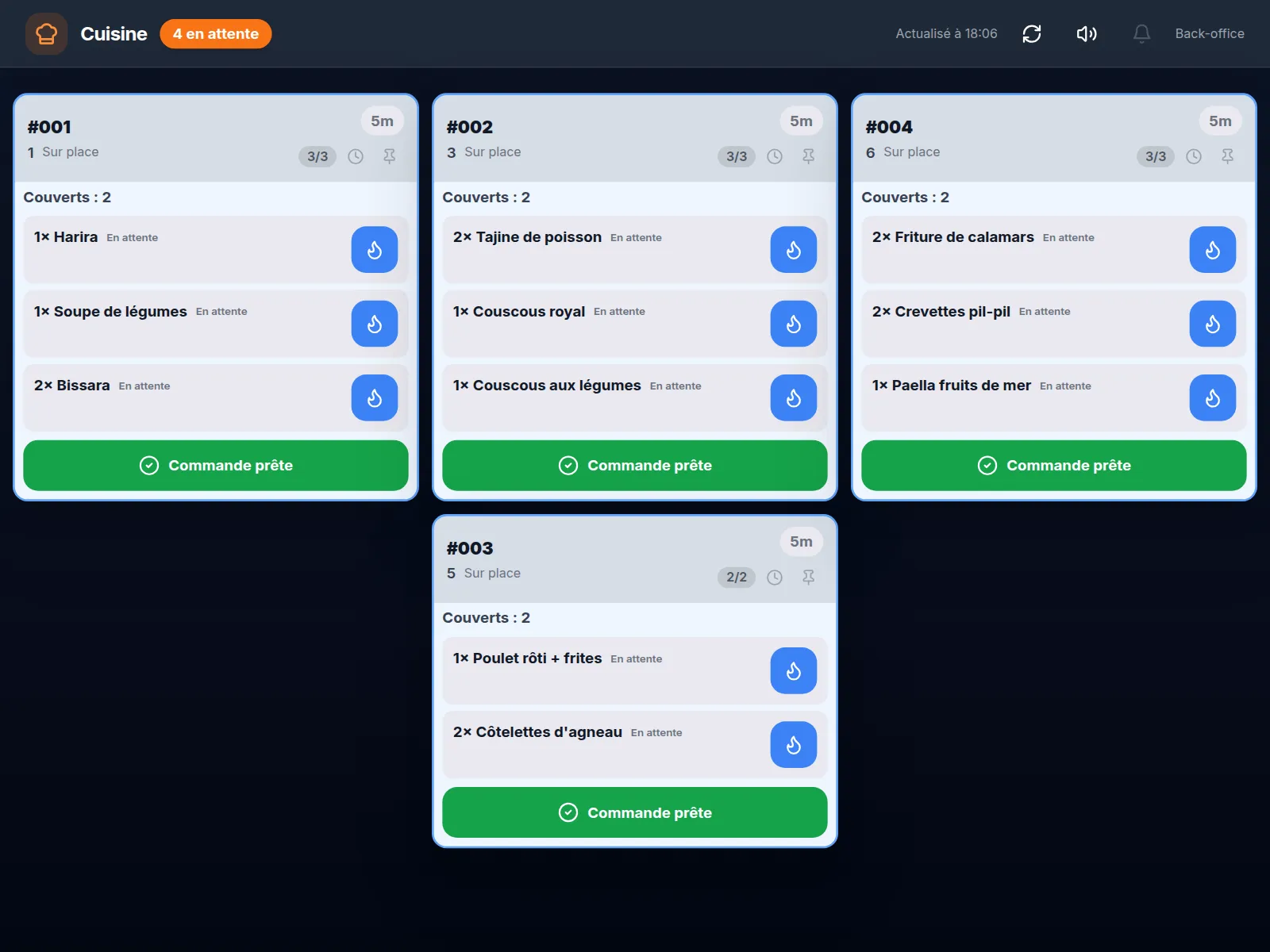This screenshot has height=952, width=1270.
Task: Refresh the orders list
Action: point(1031,33)
